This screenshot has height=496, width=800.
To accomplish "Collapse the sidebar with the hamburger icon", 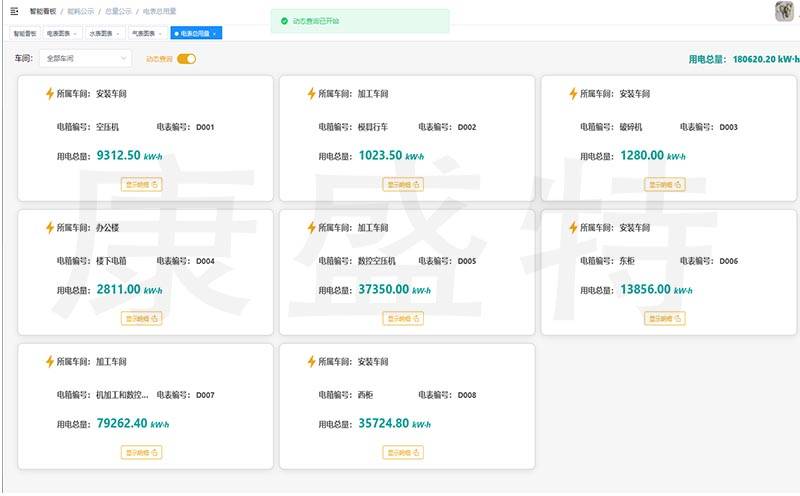I will coord(14,11).
